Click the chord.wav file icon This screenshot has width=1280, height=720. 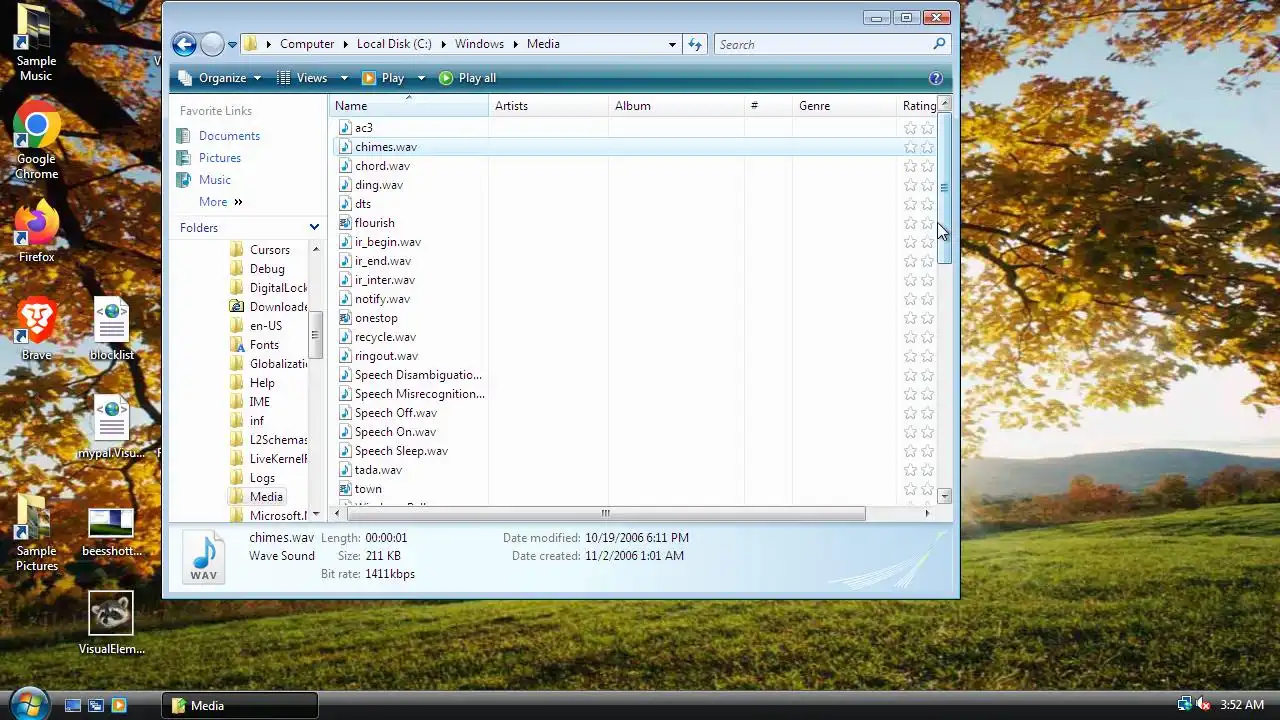point(345,166)
